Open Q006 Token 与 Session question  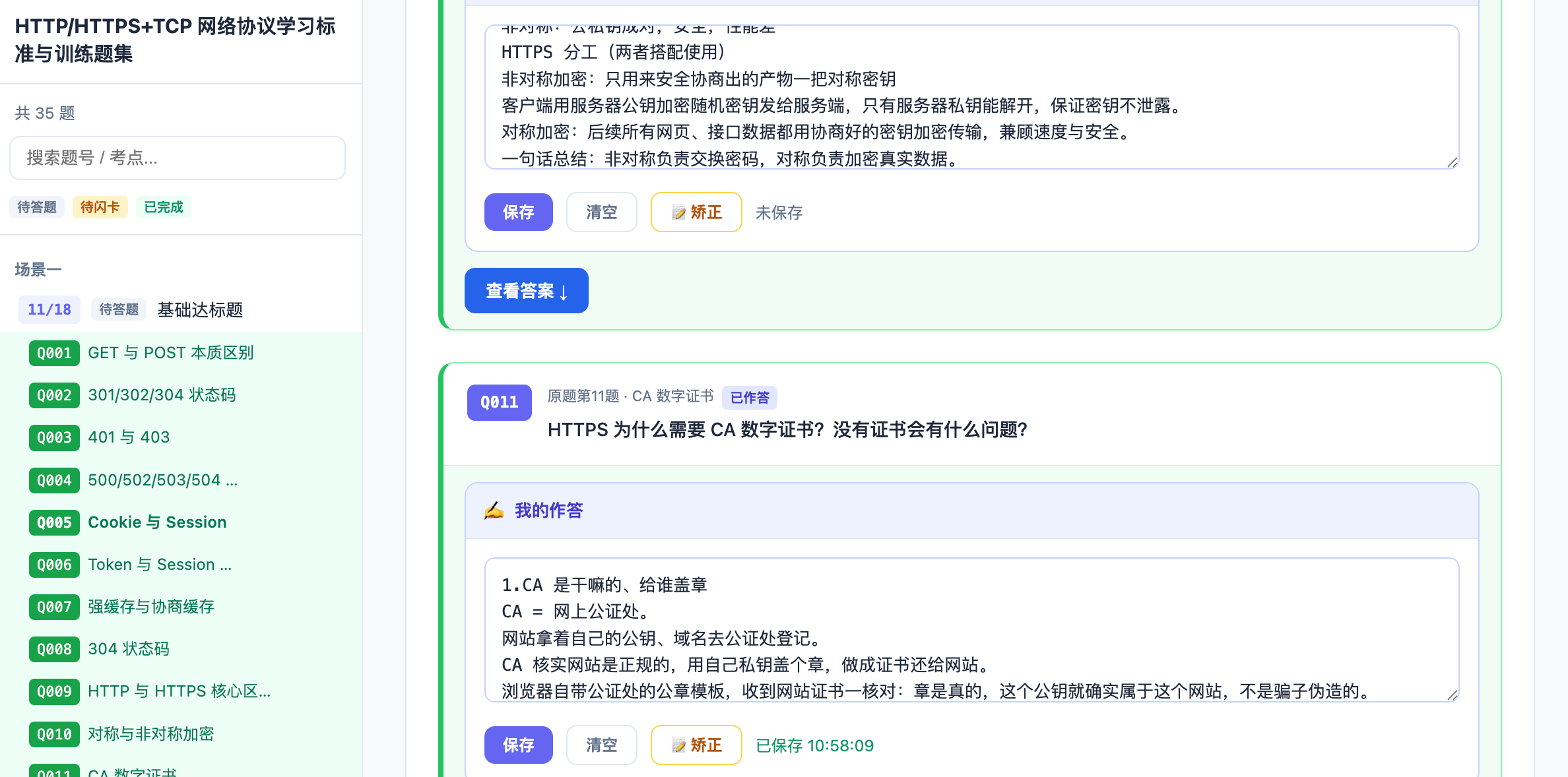(x=181, y=565)
